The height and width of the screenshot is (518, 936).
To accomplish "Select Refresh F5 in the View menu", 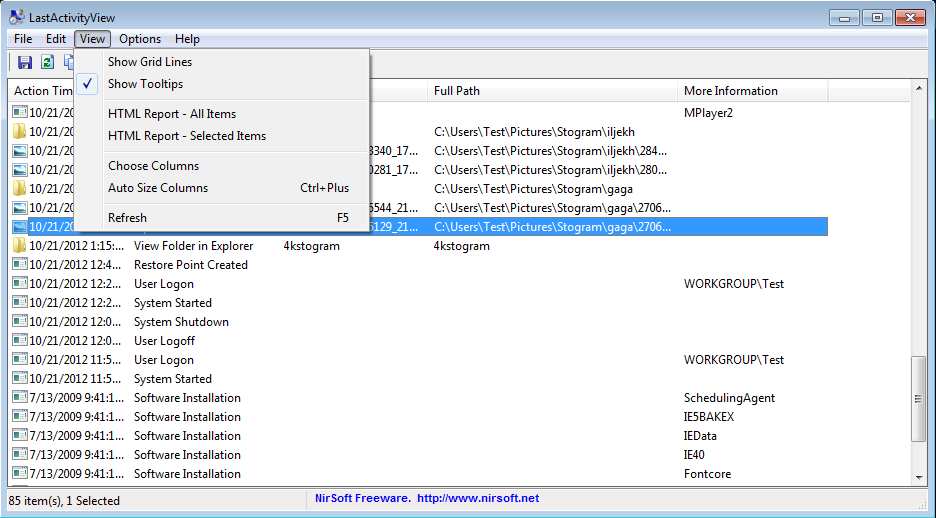I will pyautogui.click(x=222, y=218).
